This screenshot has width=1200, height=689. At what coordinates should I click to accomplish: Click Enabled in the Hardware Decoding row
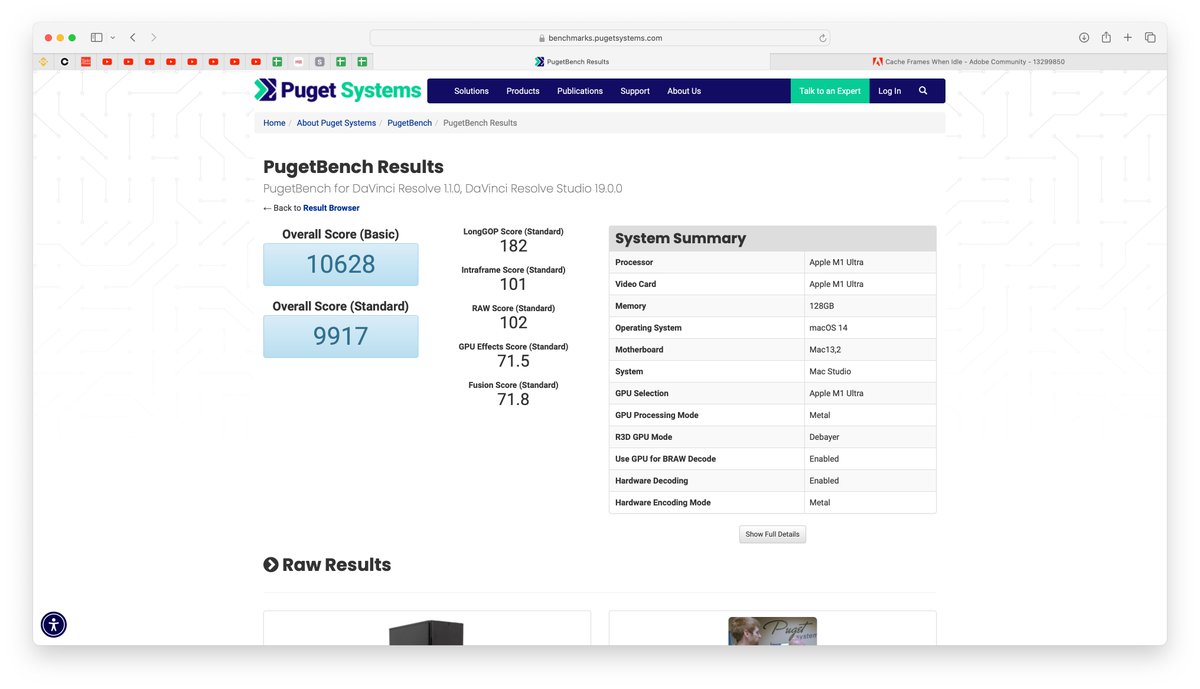(x=824, y=481)
